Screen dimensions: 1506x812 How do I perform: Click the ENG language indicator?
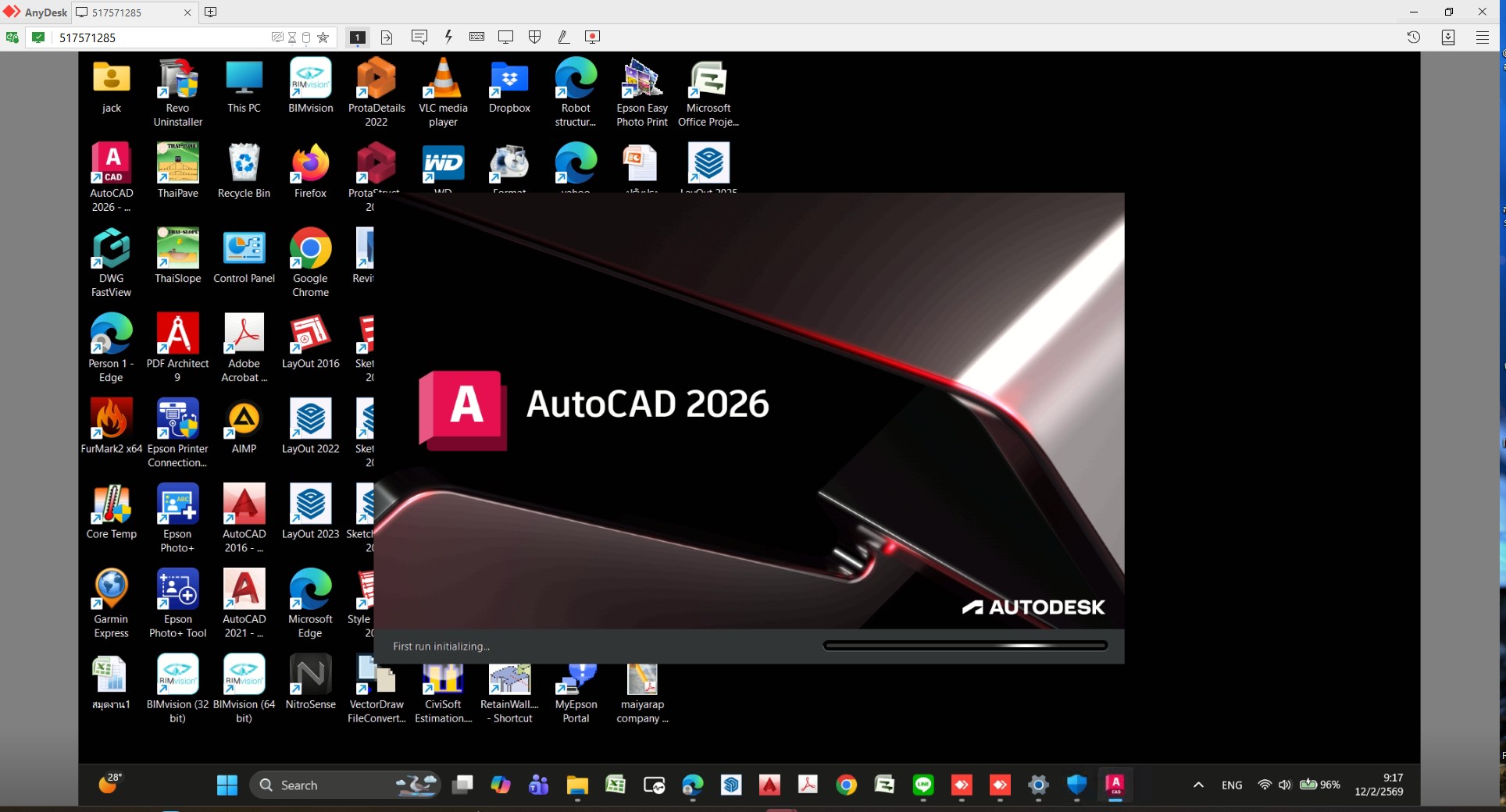[x=1232, y=785]
